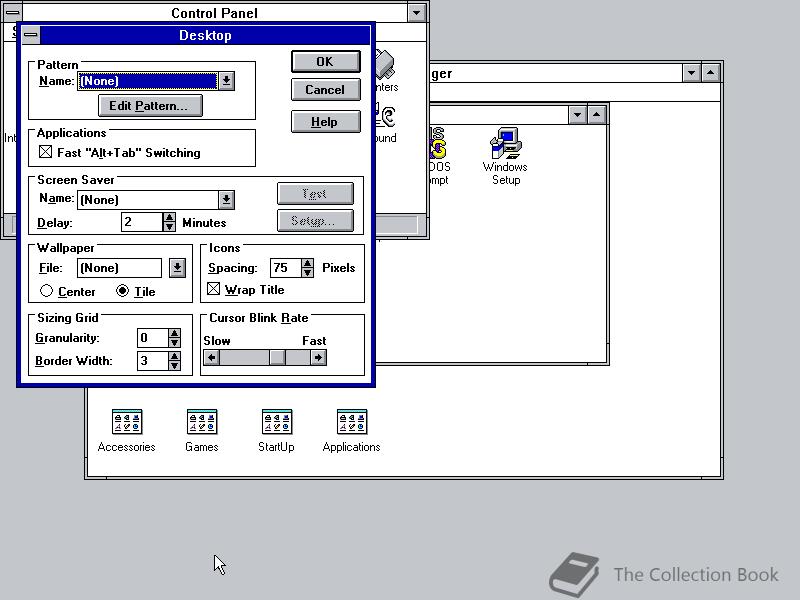The height and width of the screenshot is (600, 800).
Task: Click the cursor blink rate slider thumb
Action: pos(277,357)
